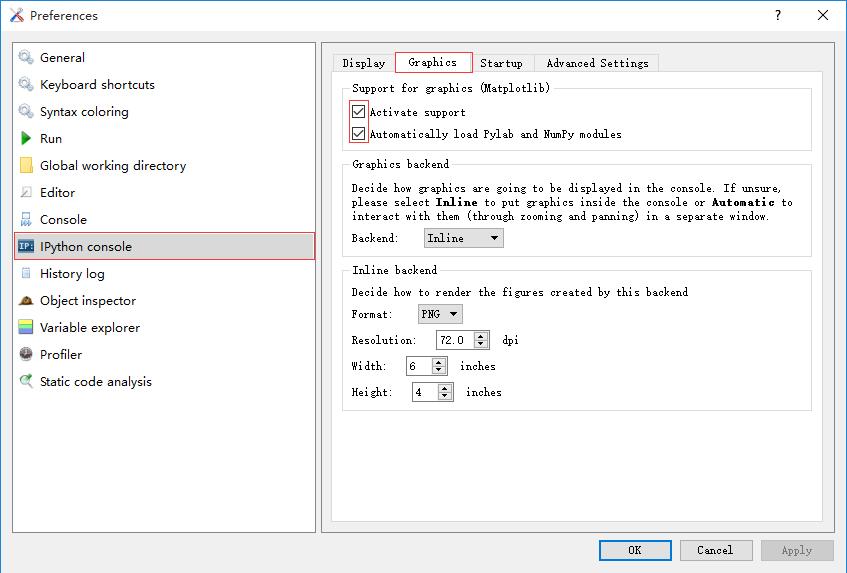Select Global working directory entry

(164, 165)
